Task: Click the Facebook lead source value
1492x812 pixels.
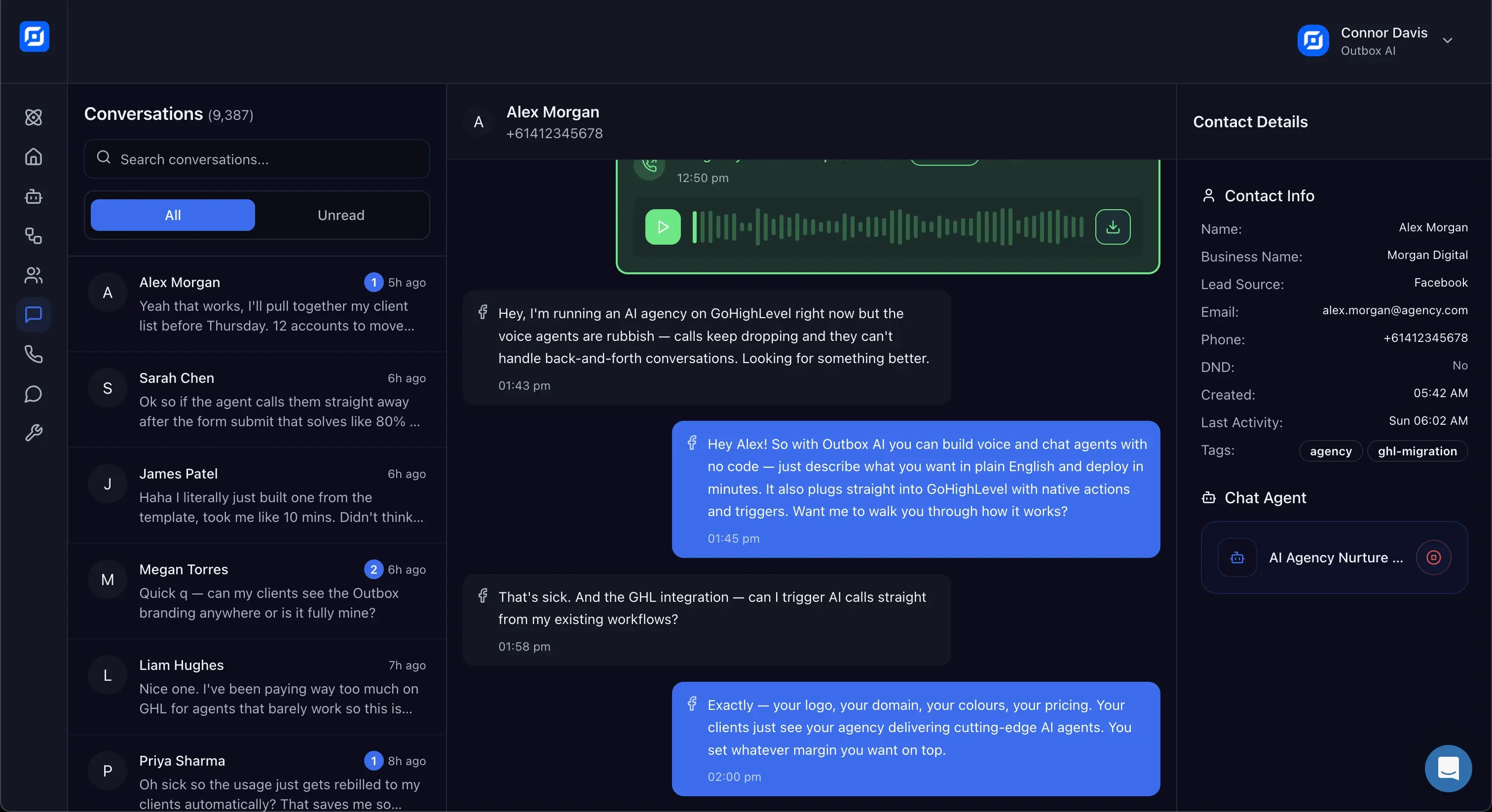Action: point(1441,283)
